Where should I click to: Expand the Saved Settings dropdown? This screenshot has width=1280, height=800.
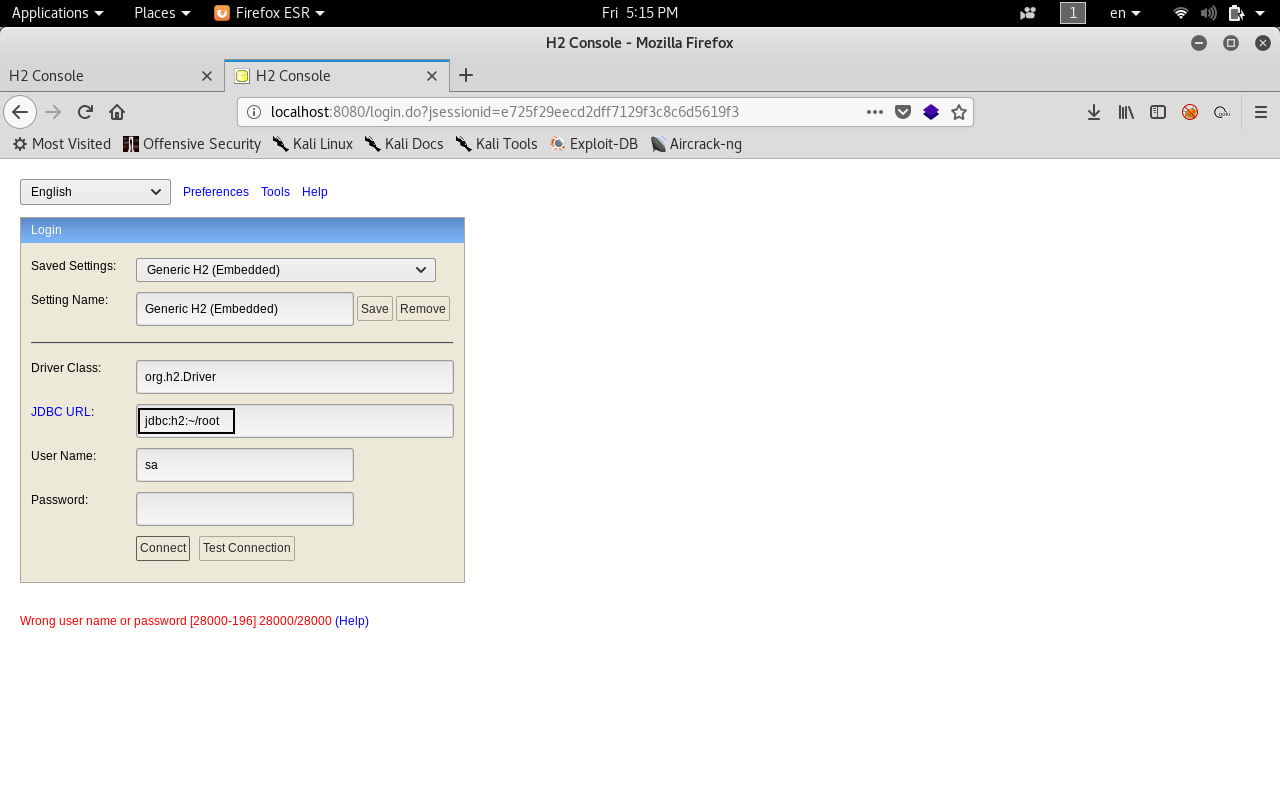286,270
